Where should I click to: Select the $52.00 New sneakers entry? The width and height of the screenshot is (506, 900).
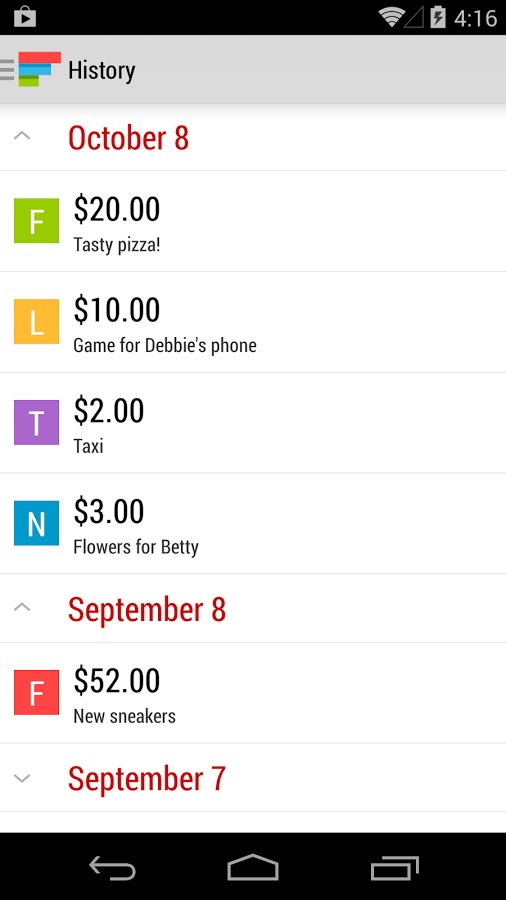coord(253,693)
